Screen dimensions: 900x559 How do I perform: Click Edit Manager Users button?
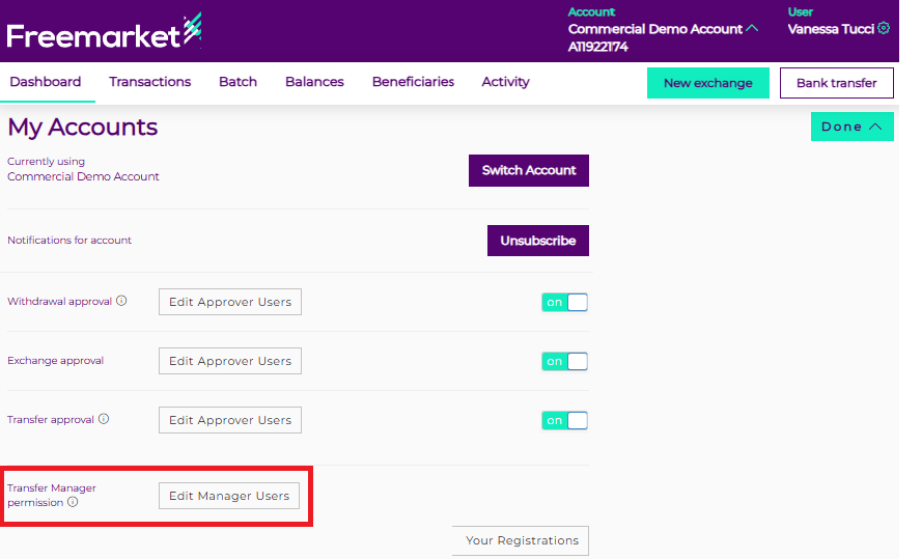tap(229, 496)
